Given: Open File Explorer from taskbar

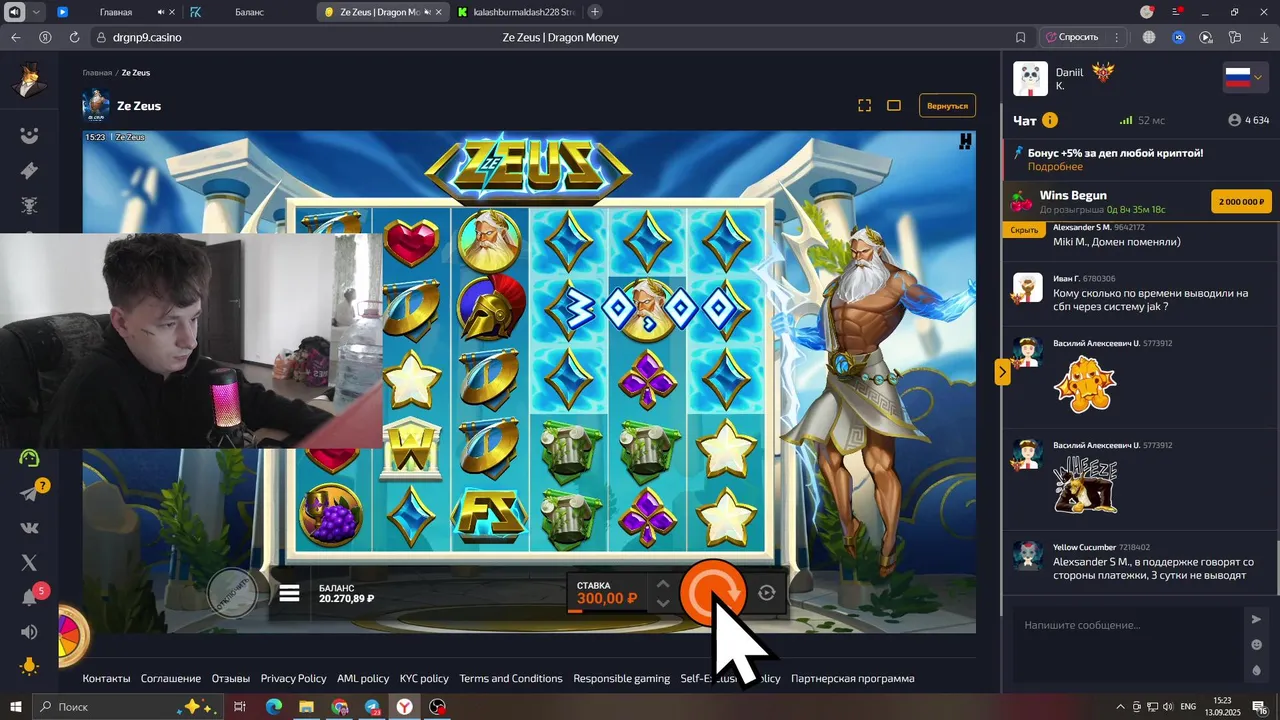Looking at the screenshot, I should pyautogui.click(x=306, y=706).
